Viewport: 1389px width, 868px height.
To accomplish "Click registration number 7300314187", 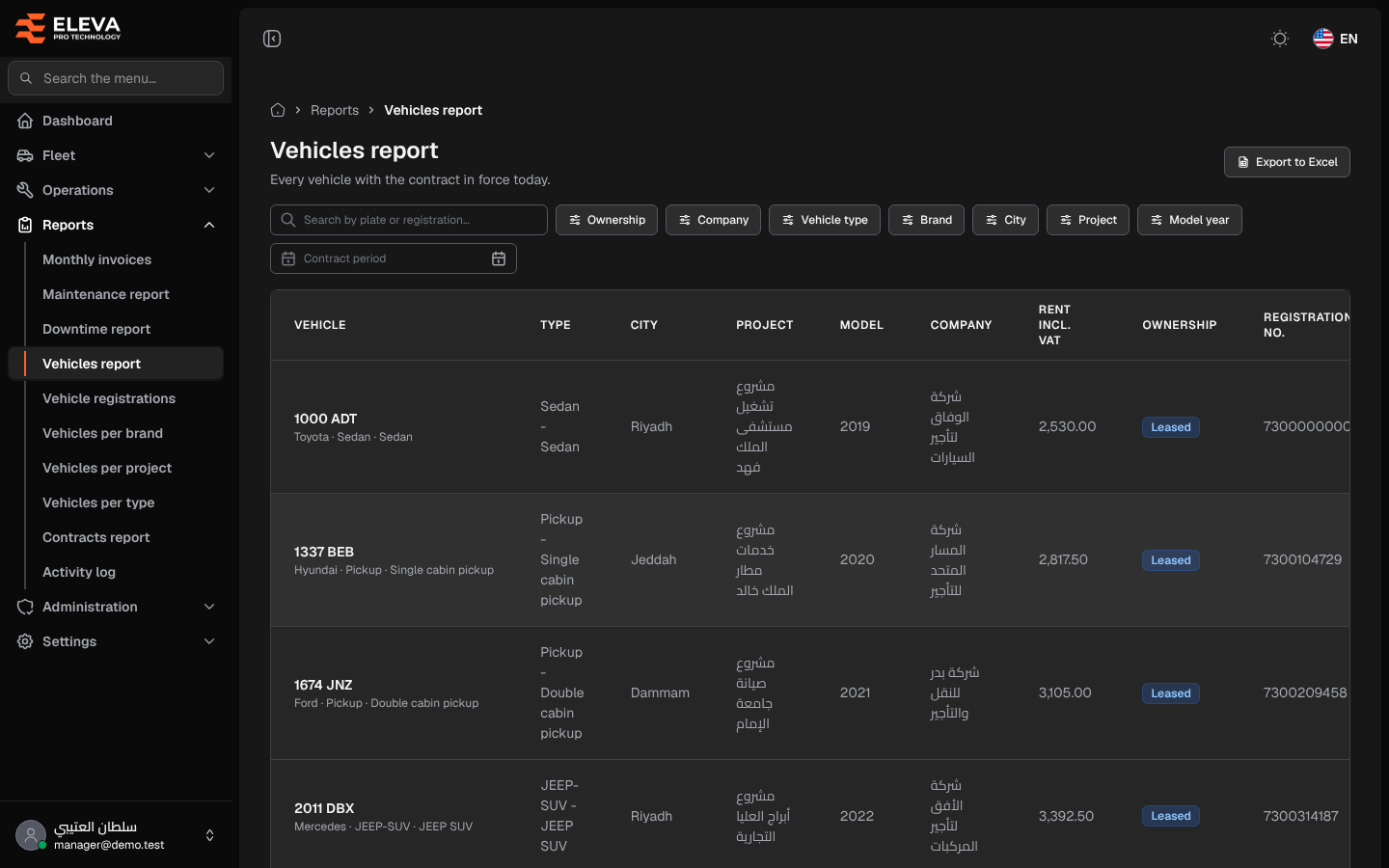I will (1301, 816).
